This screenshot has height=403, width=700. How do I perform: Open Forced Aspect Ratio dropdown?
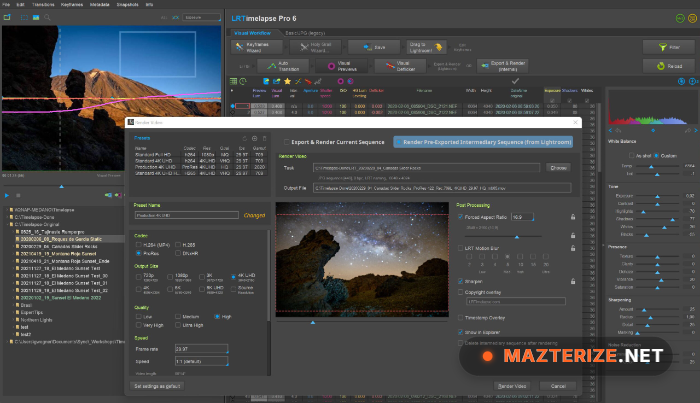(x=522, y=217)
